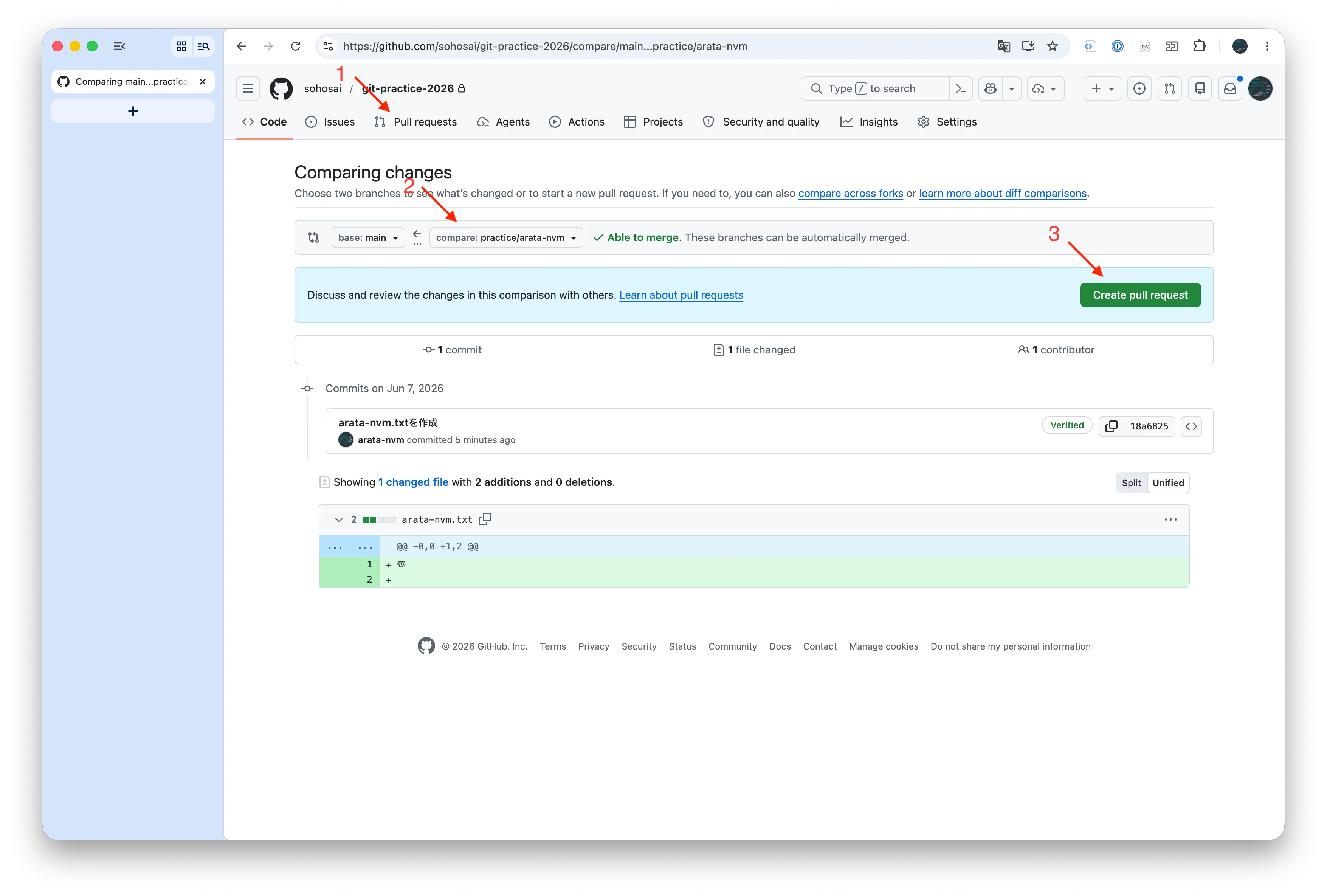
Task: Open the Issues shortcut icon in header
Action: click(1139, 88)
